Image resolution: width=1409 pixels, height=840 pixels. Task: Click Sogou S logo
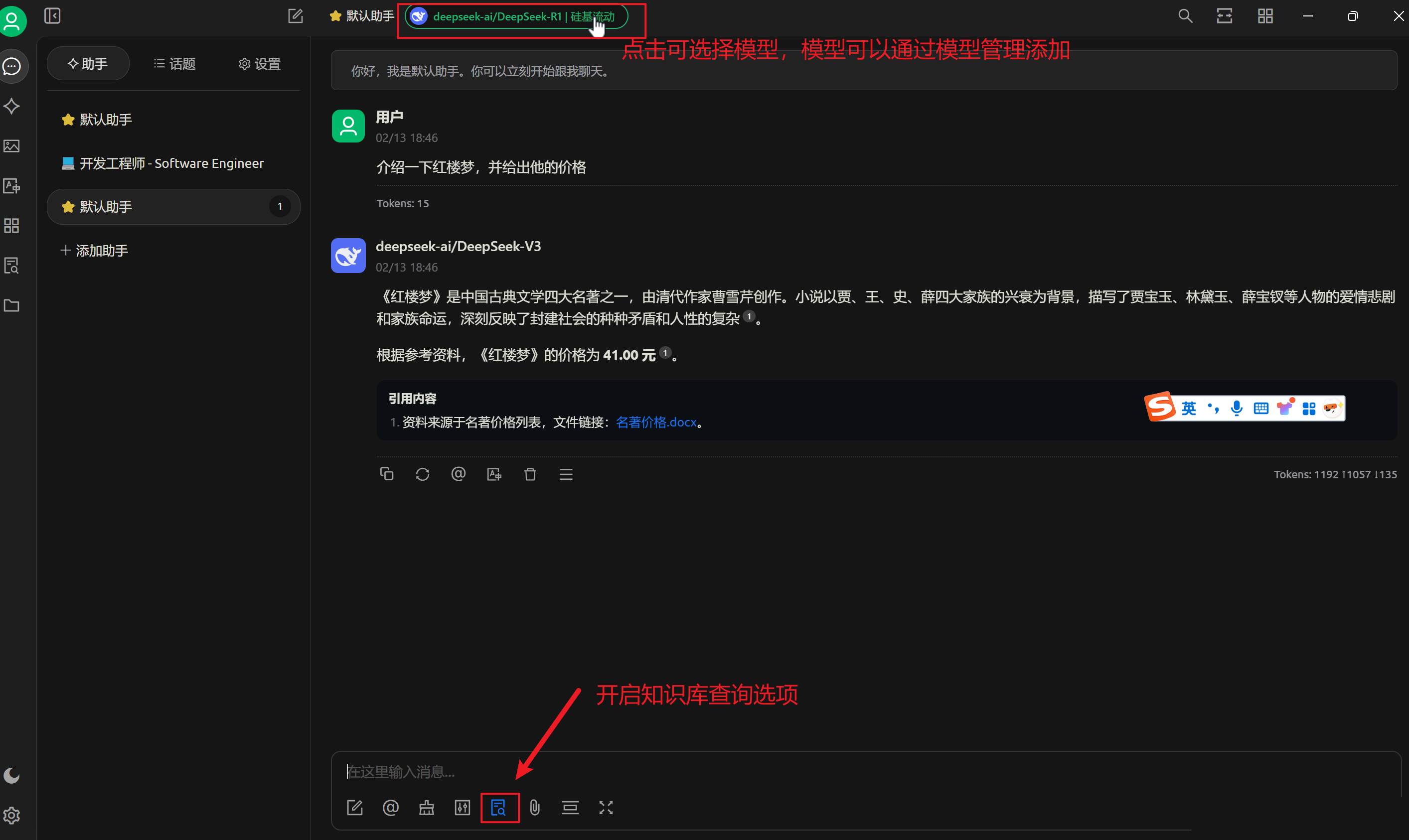pyautogui.click(x=1160, y=407)
